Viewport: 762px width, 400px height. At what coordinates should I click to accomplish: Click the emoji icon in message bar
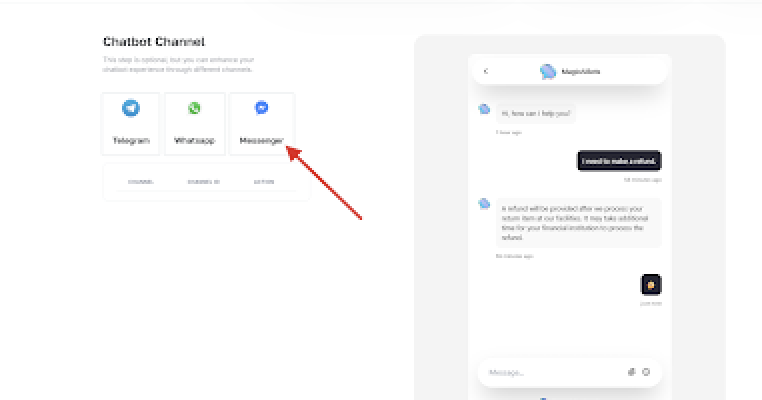tap(646, 372)
